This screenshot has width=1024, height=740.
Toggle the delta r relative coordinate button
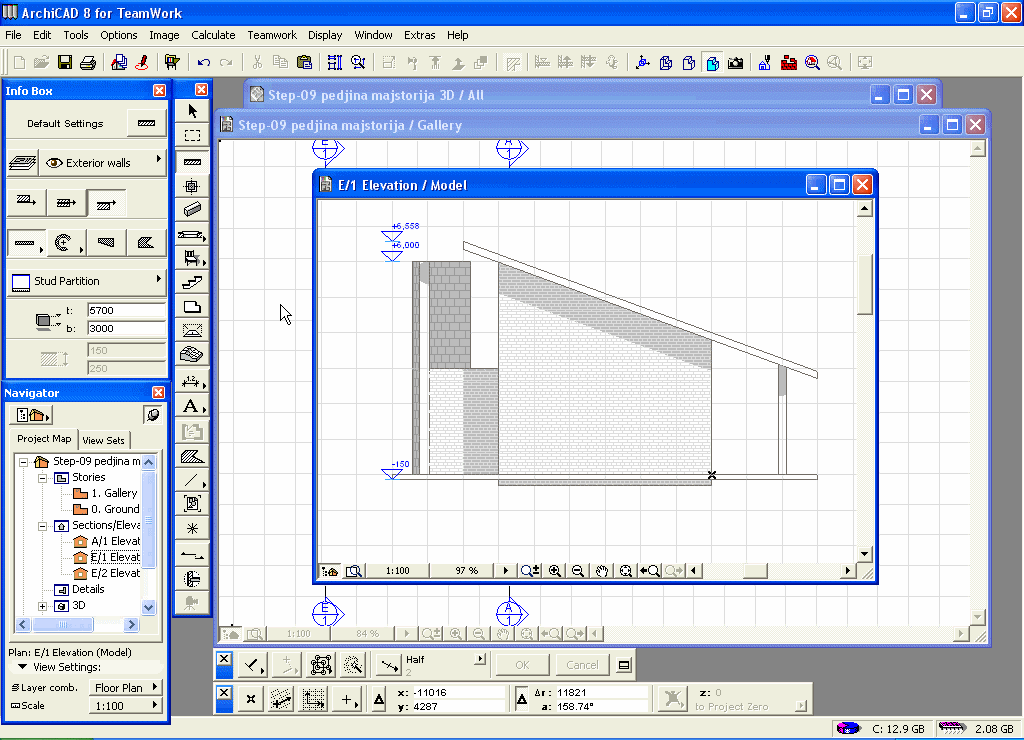click(x=523, y=699)
